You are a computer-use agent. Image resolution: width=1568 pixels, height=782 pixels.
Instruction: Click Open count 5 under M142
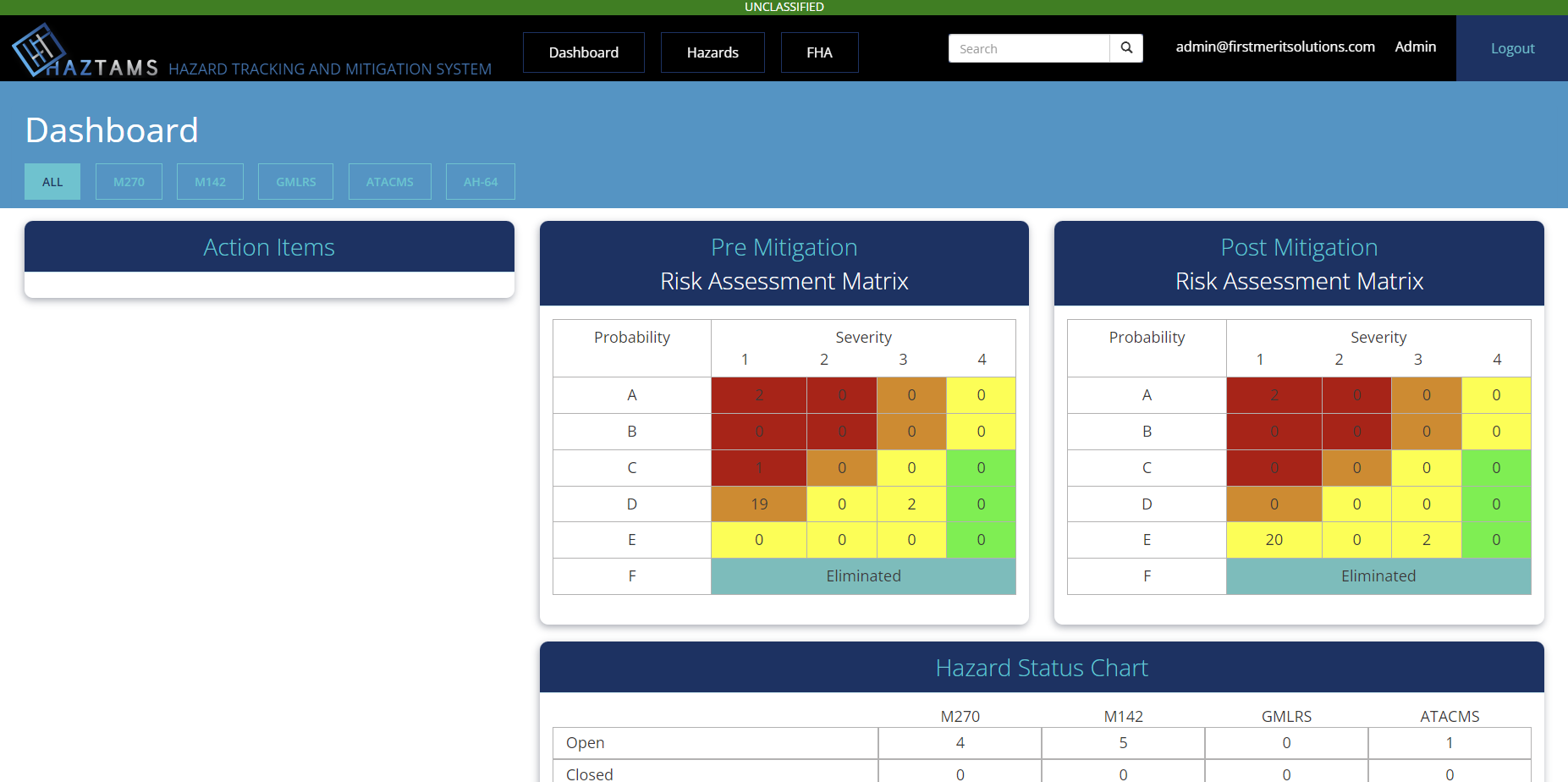pyautogui.click(x=1124, y=743)
